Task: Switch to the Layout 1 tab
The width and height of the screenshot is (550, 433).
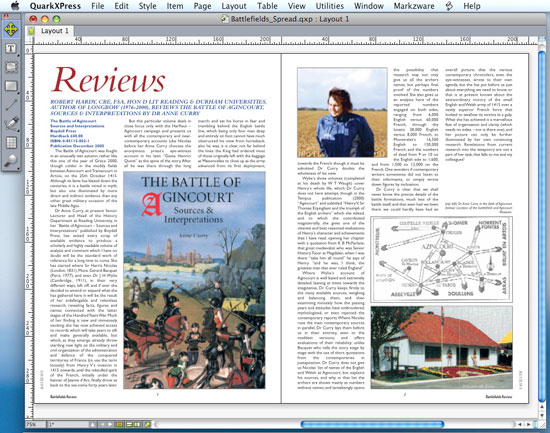Action: point(55,31)
